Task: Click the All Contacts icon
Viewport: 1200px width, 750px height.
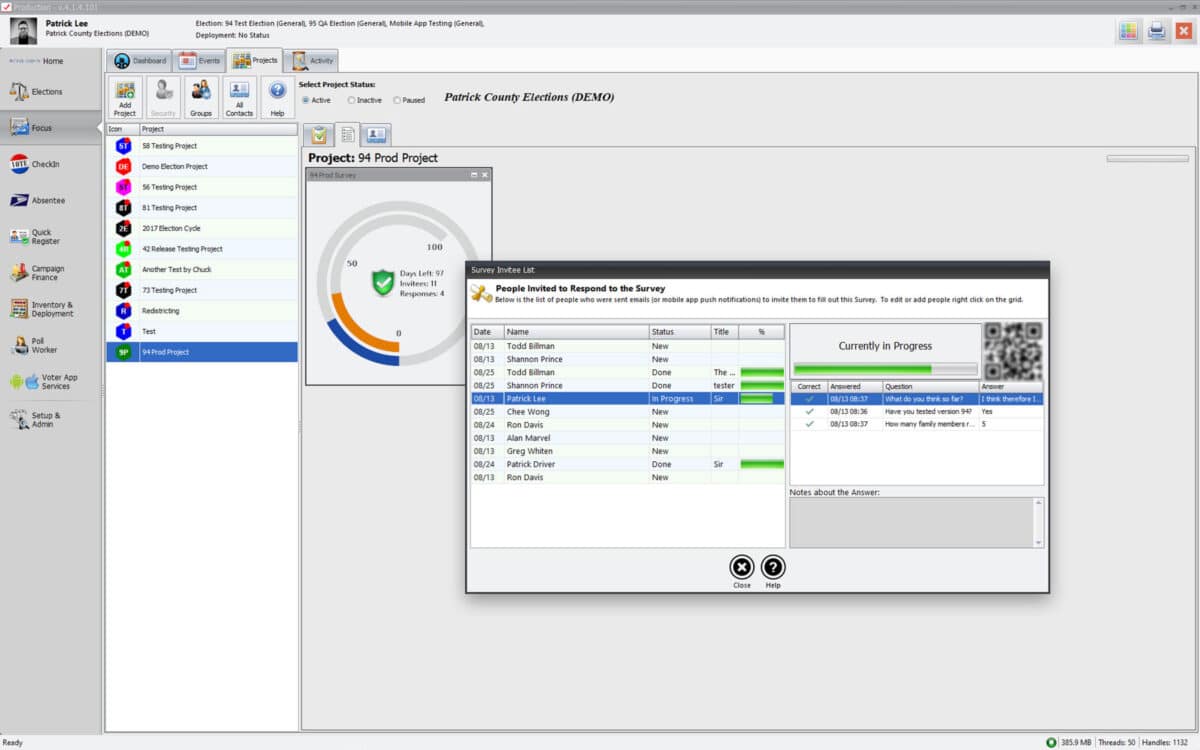Action: [239, 97]
